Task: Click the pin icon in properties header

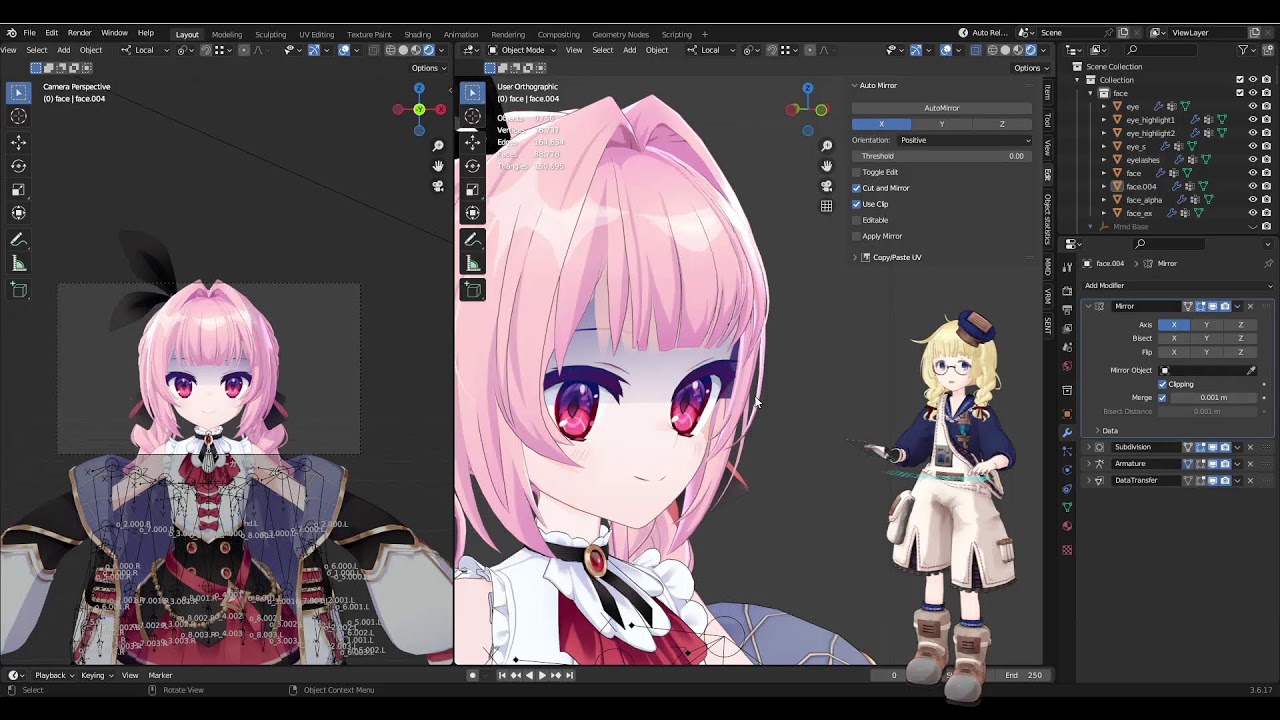Action: [1269, 263]
